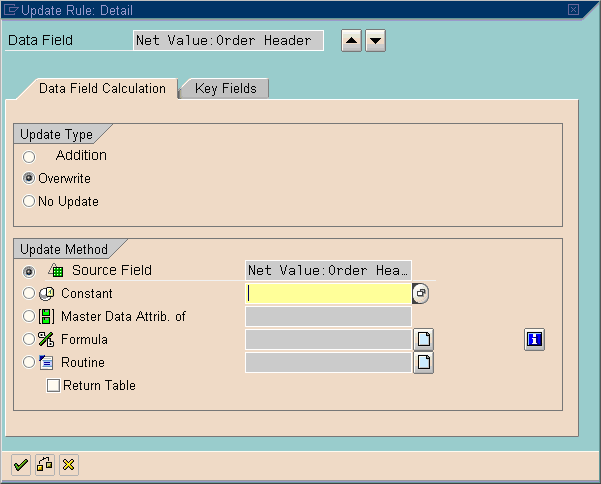Image resolution: width=601 pixels, height=484 pixels.
Task: Open value help for the Constant field
Action: click(421, 294)
